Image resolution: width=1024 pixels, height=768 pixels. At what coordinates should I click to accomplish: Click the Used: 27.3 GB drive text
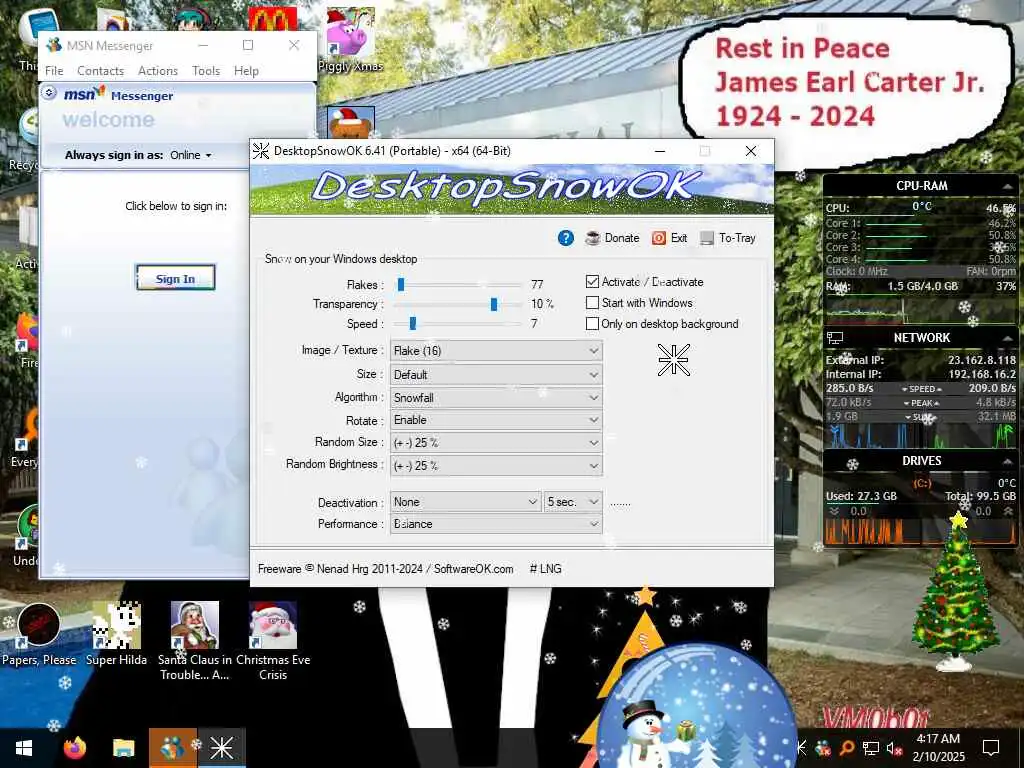pyautogui.click(x=861, y=496)
